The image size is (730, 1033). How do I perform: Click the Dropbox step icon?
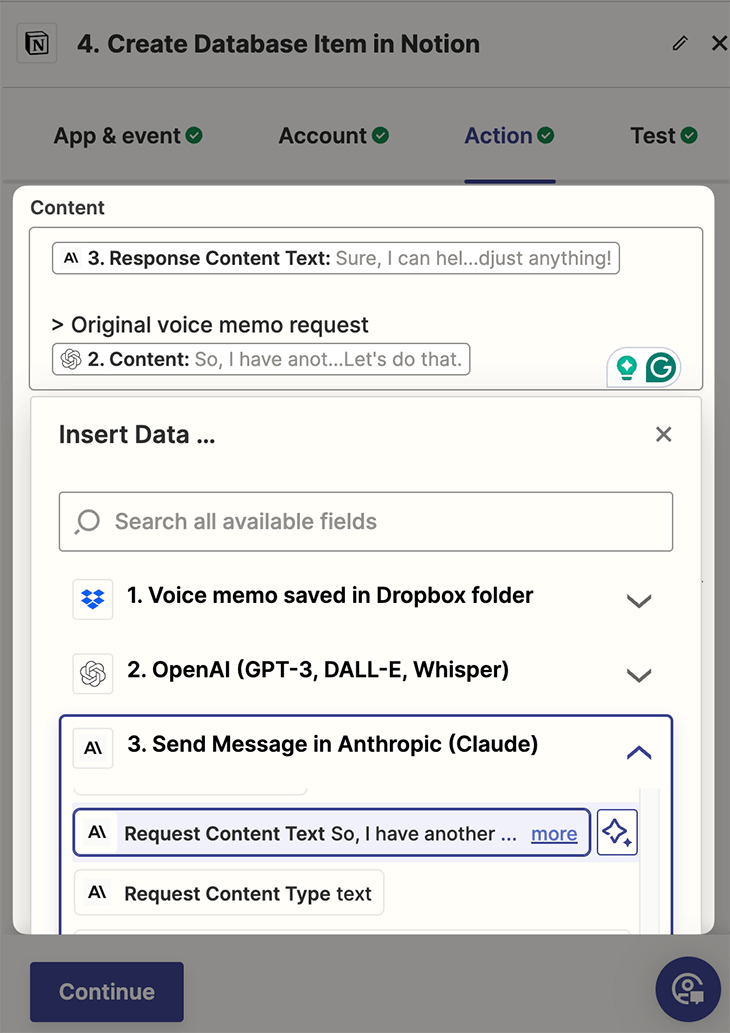(x=93, y=599)
